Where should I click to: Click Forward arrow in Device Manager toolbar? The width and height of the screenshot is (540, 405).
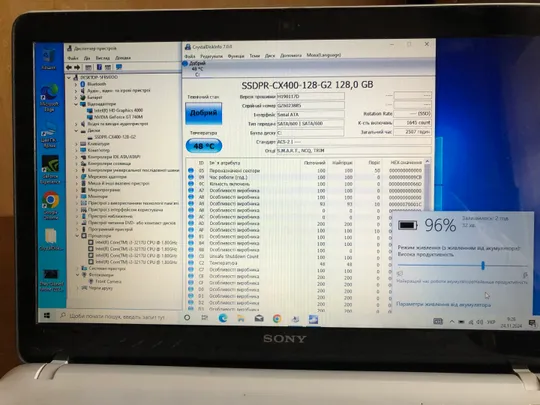[x=77, y=68]
